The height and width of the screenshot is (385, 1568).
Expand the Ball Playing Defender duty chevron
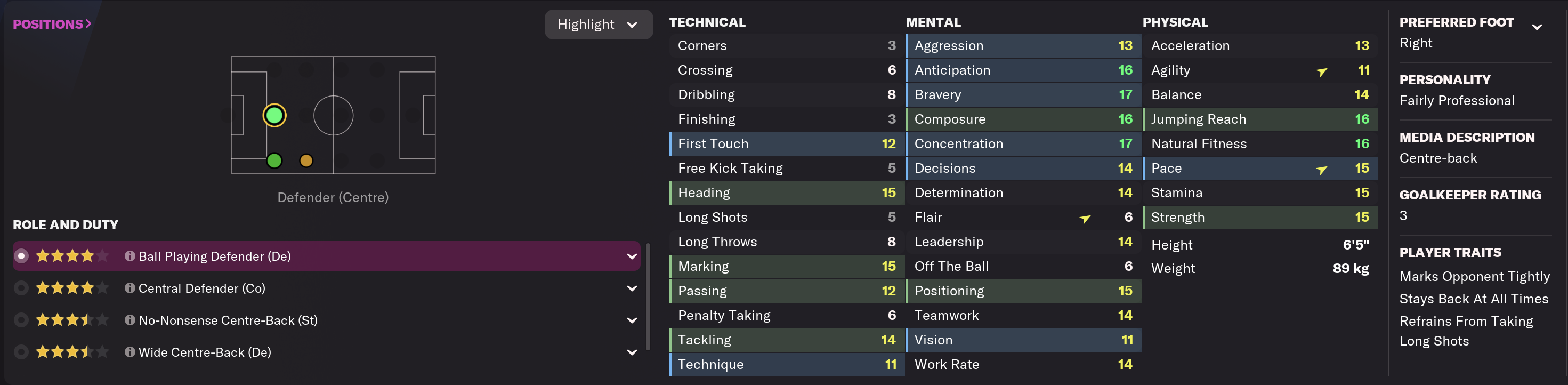(x=632, y=256)
